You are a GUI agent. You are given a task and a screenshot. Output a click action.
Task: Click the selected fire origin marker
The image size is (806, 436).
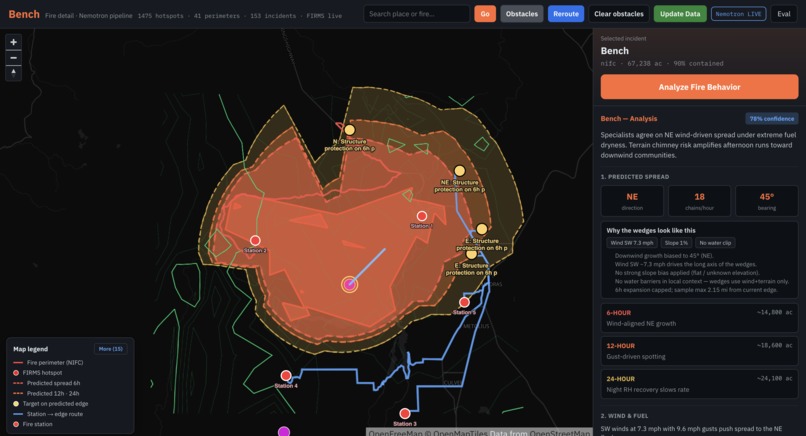click(350, 284)
